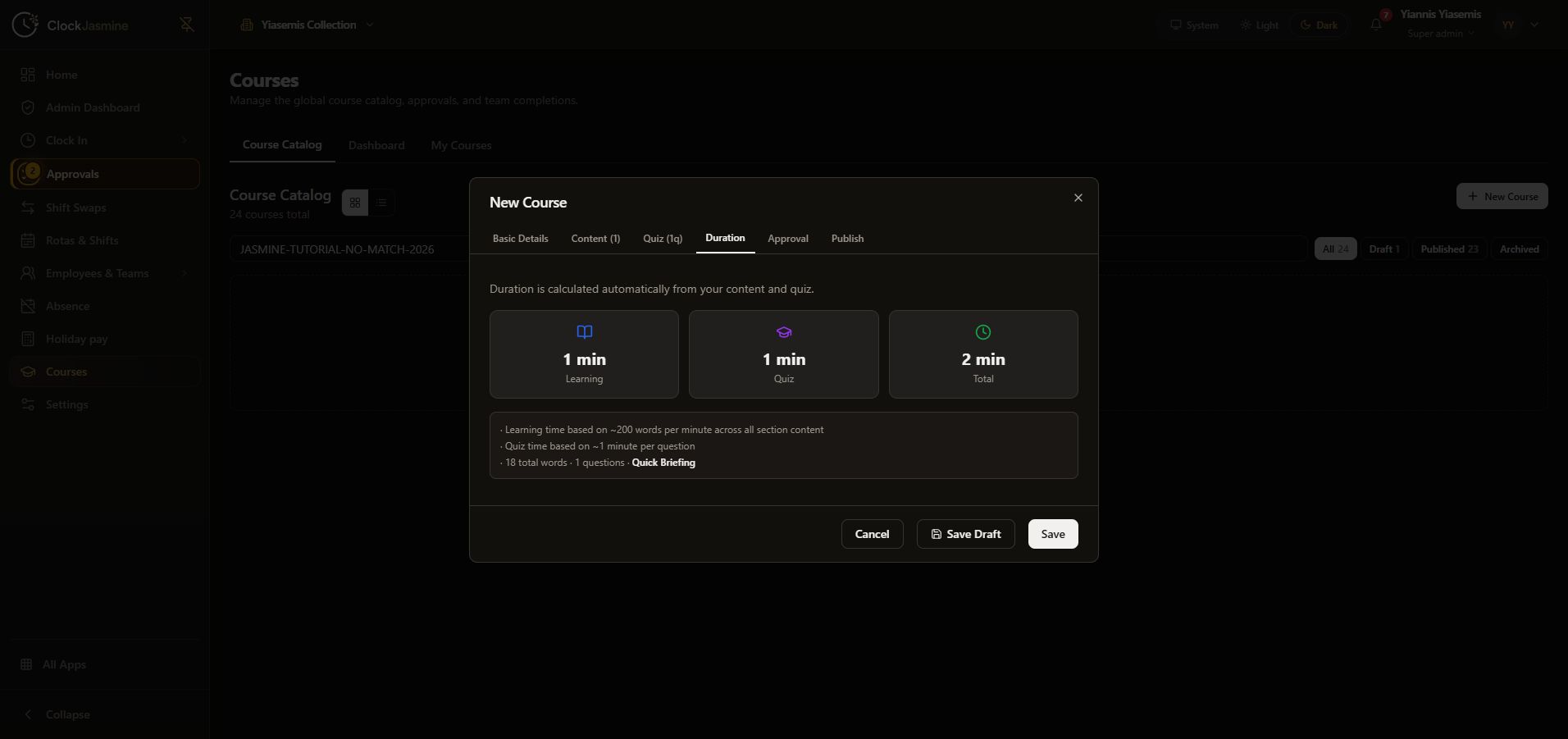Open the Absence page

tap(105, 306)
